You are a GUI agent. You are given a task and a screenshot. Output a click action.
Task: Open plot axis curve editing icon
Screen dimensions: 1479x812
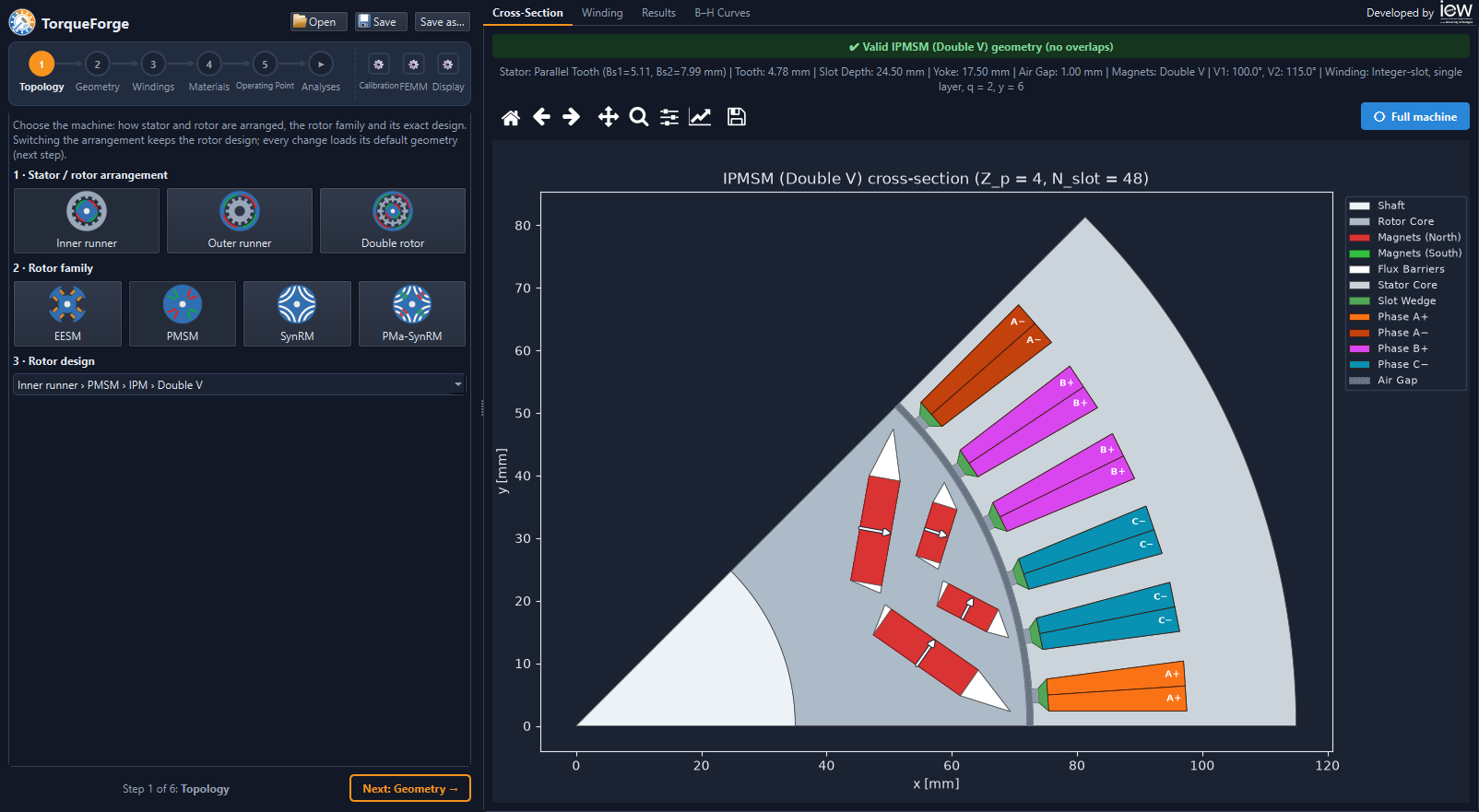pos(700,117)
